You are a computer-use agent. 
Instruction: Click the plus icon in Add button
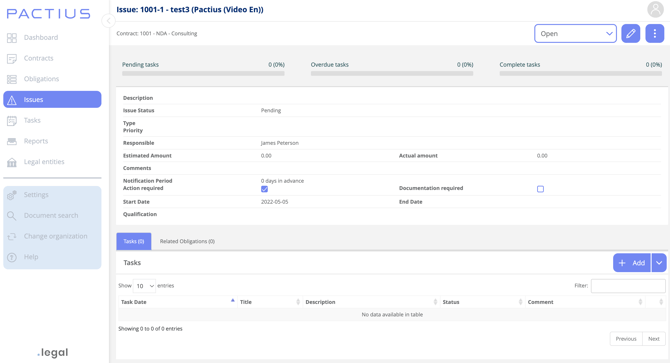click(x=622, y=263)
